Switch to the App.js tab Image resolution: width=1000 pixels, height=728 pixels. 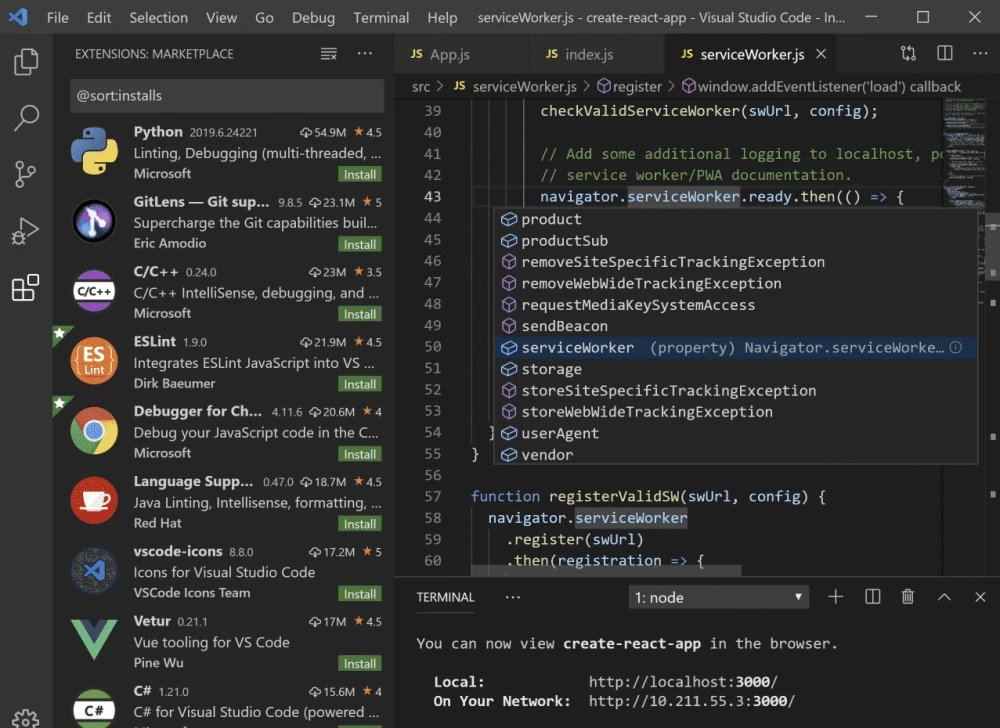click(462, 54)
